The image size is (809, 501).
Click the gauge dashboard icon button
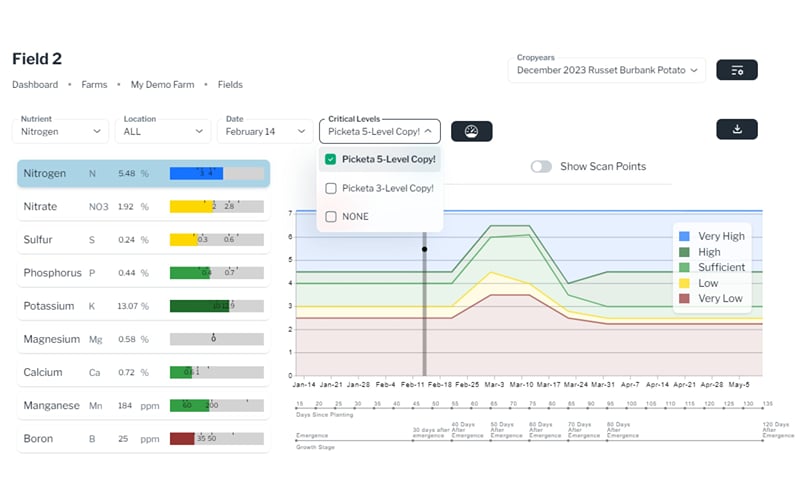tap(472, 131)
